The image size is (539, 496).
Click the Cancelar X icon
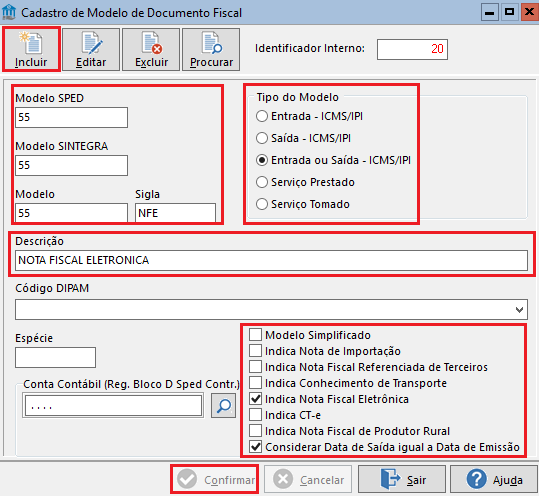click(283, 479)
